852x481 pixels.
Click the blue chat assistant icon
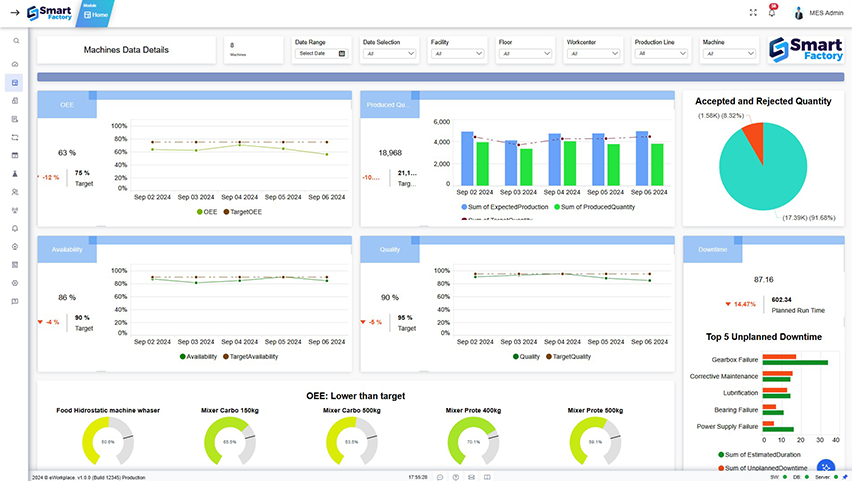[826, 467]
